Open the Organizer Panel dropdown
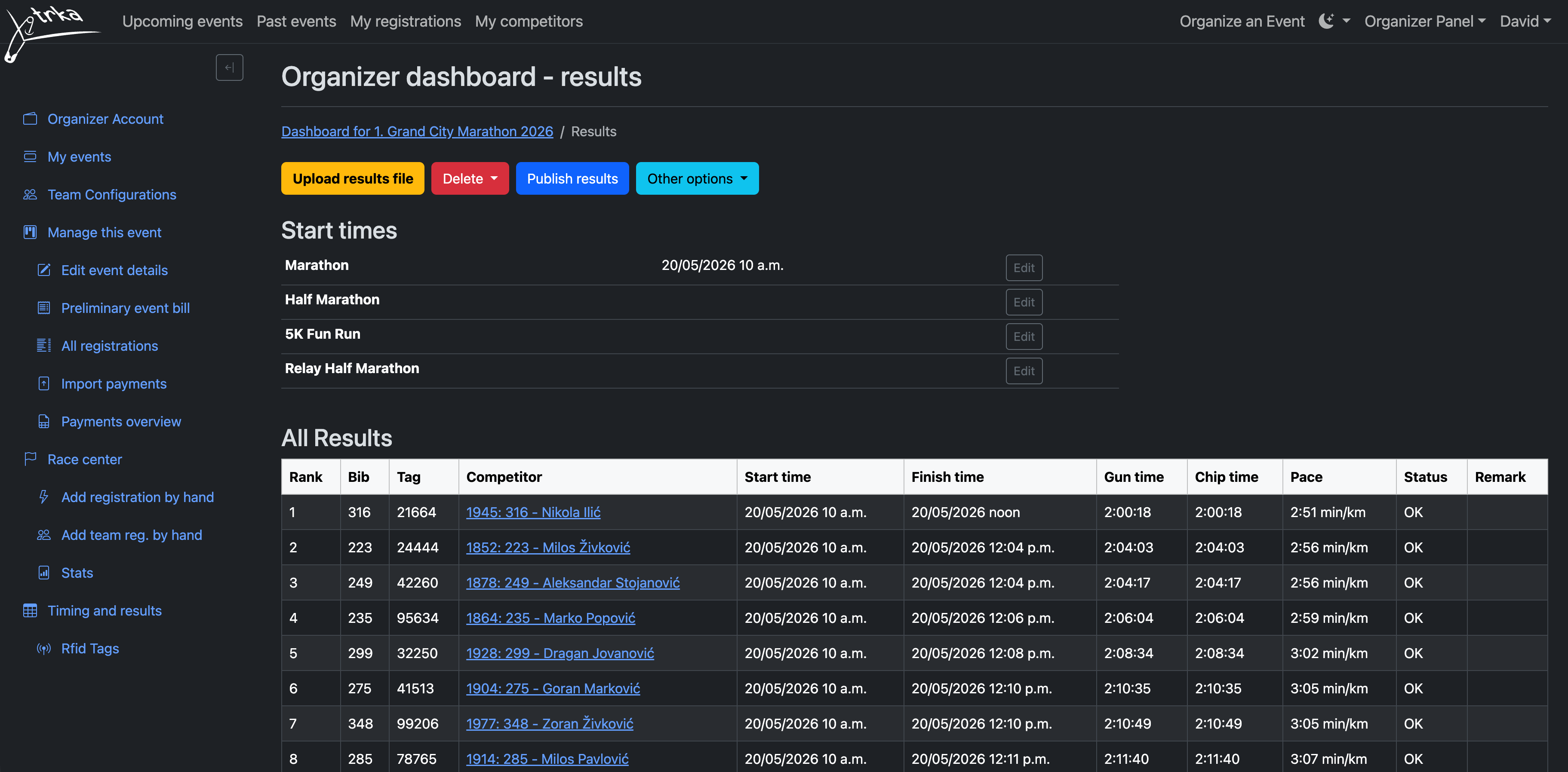This screenshot has width=1568, height=772. 1425,21
